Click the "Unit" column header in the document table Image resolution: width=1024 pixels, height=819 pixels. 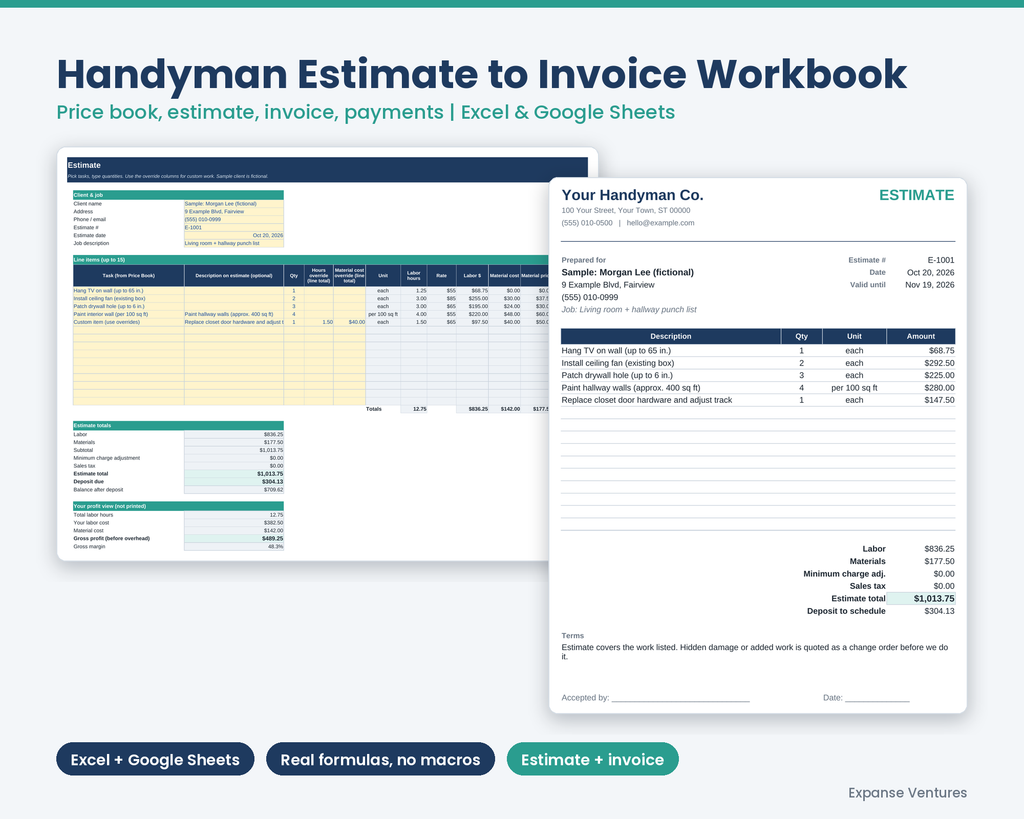854,336
